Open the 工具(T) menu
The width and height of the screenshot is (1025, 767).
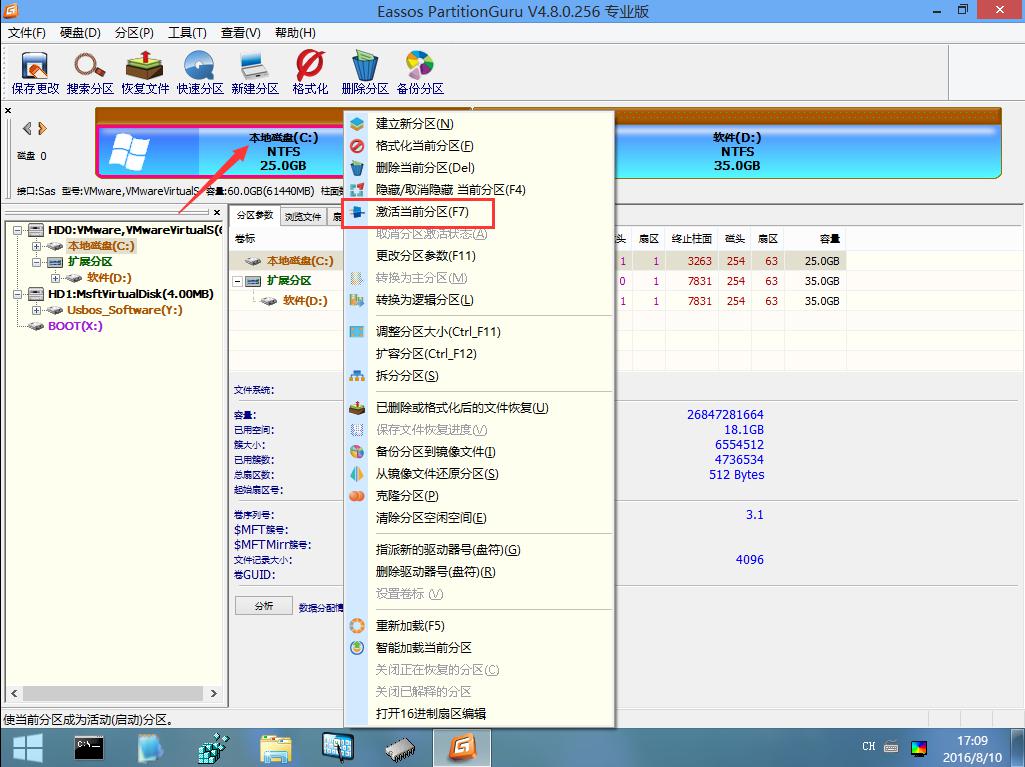(x=188, y=33)
